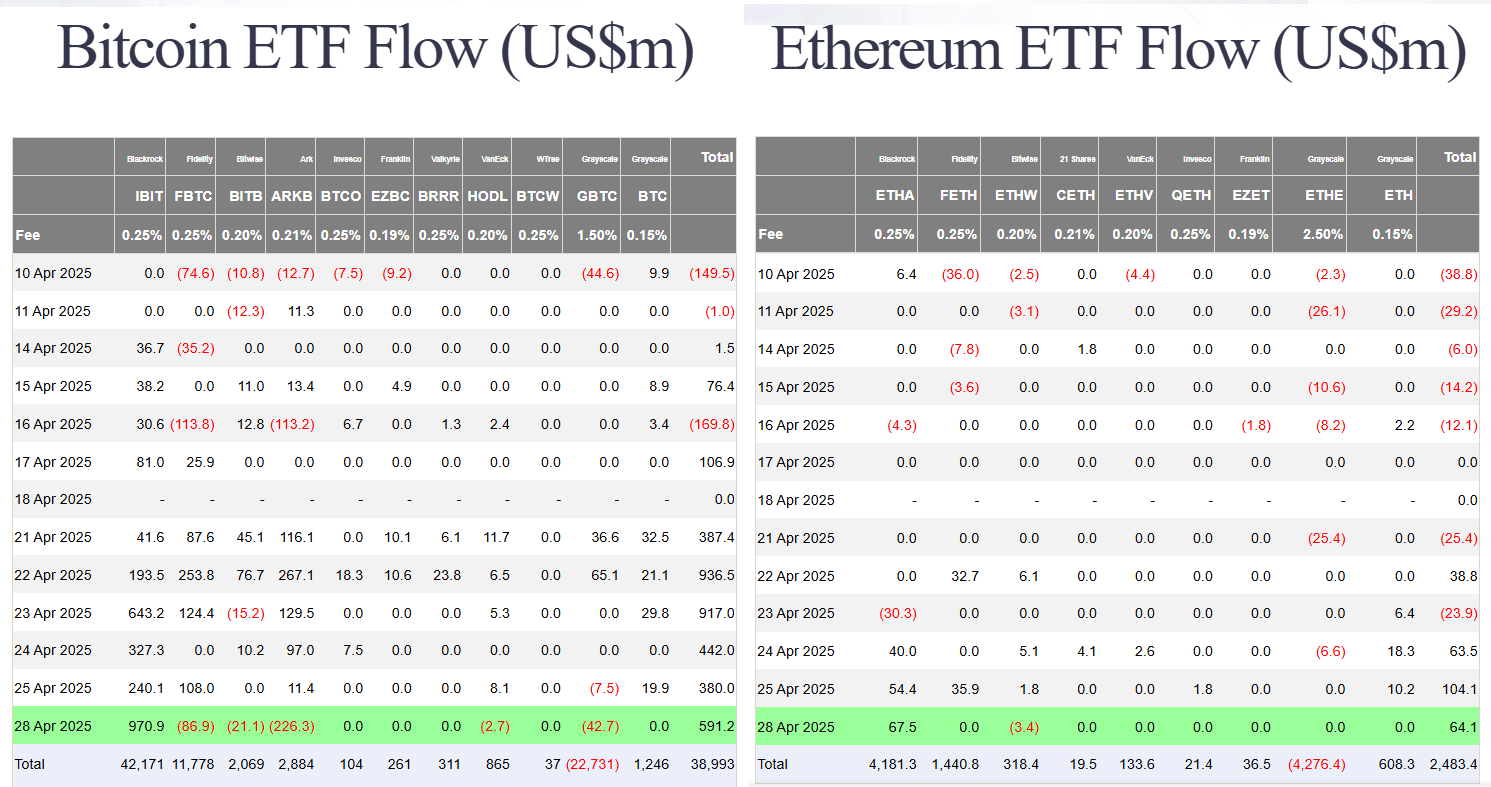Screen dimensions: 1491x787
Task: Select the GBTC 1.50% fee cell
Action: click(596, 234)
